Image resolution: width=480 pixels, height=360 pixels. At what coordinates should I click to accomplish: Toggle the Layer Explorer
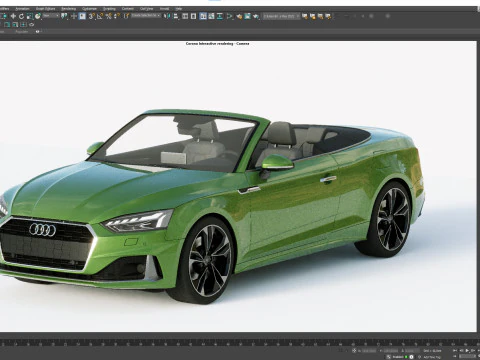click(x=193, y=16)
